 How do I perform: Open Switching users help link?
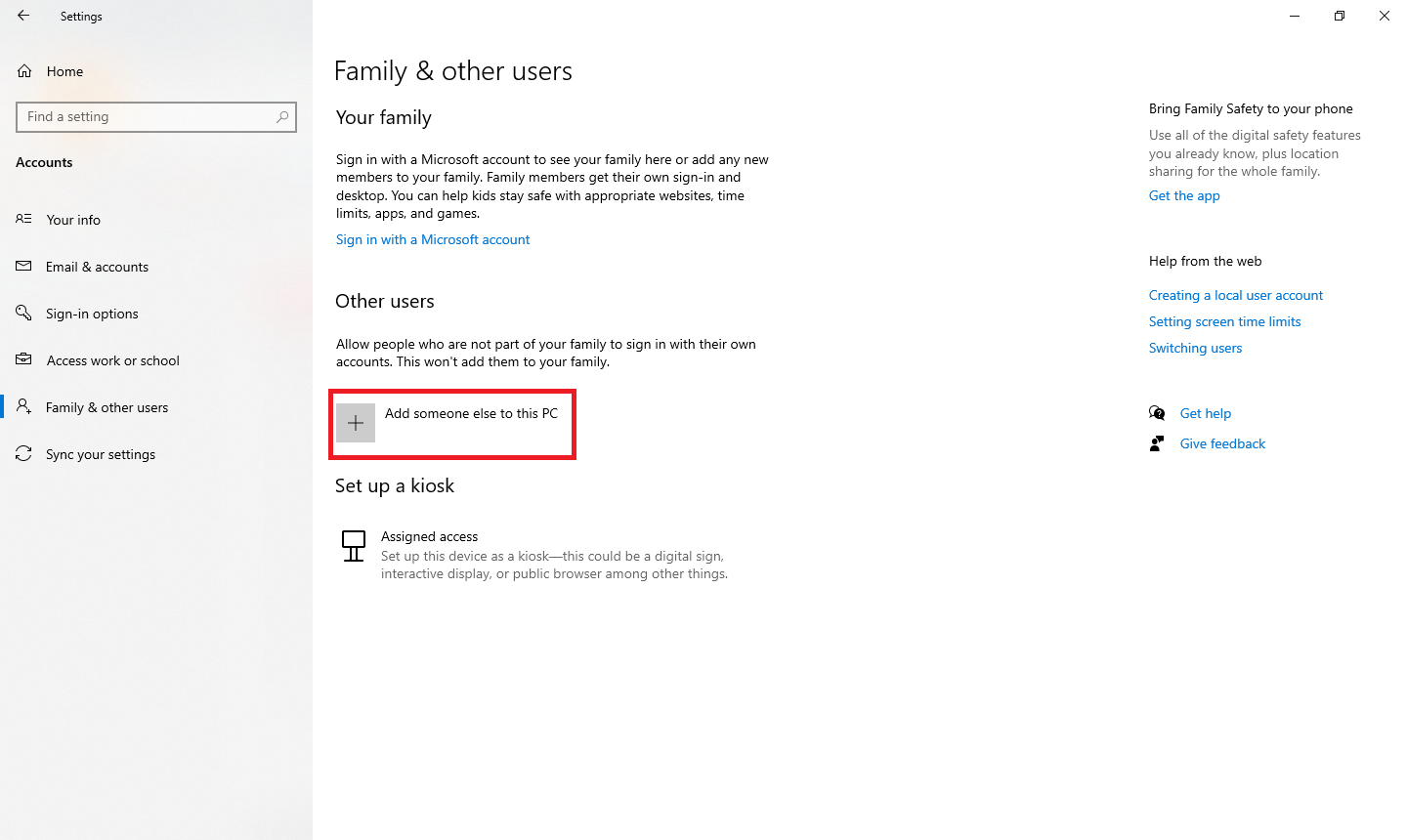tap(1196, 348)
